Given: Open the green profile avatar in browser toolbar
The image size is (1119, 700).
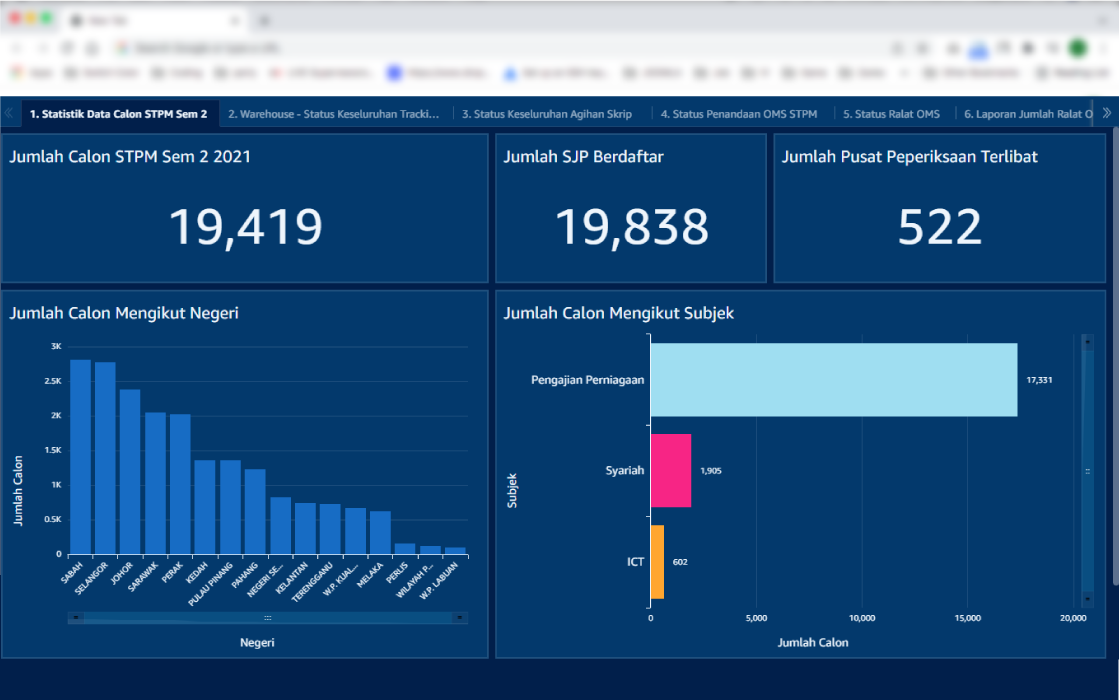Looking at the screenshot, I should 1077,48.
